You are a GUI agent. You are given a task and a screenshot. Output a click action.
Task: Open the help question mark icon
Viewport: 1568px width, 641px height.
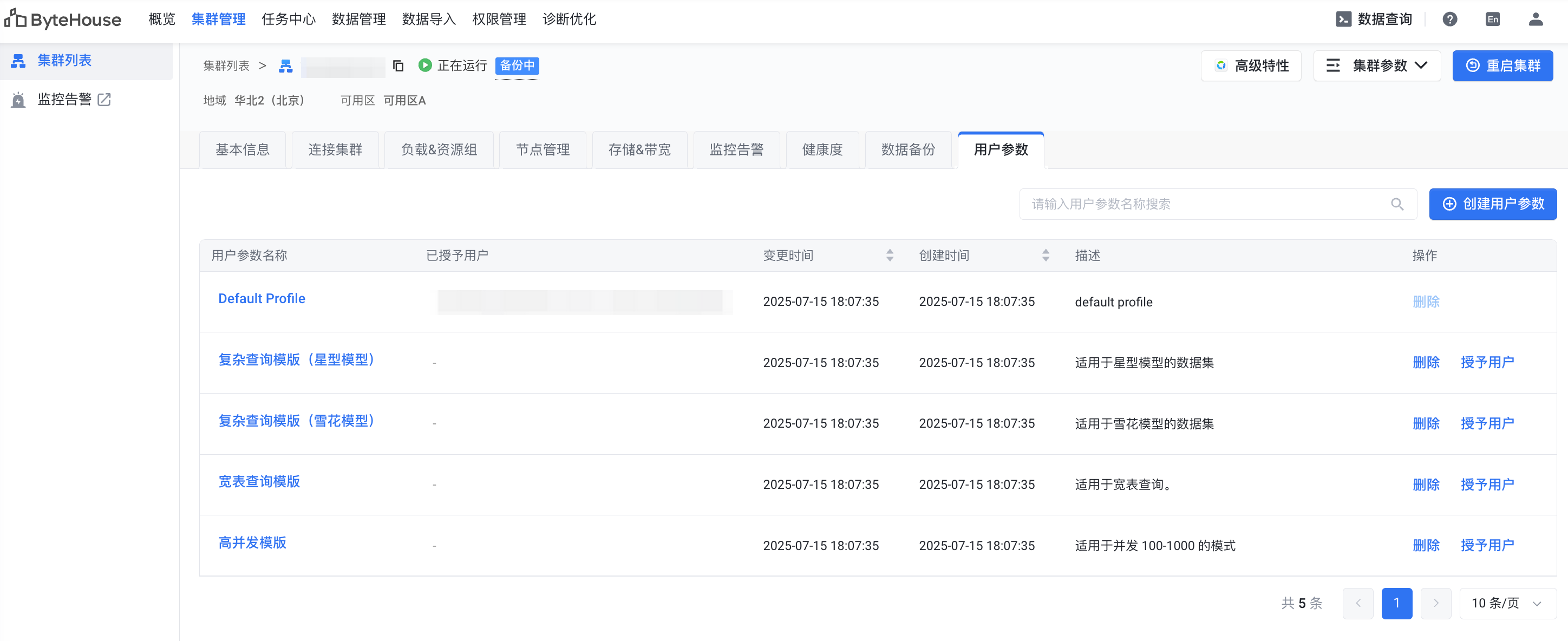[x=1449, y=19]
